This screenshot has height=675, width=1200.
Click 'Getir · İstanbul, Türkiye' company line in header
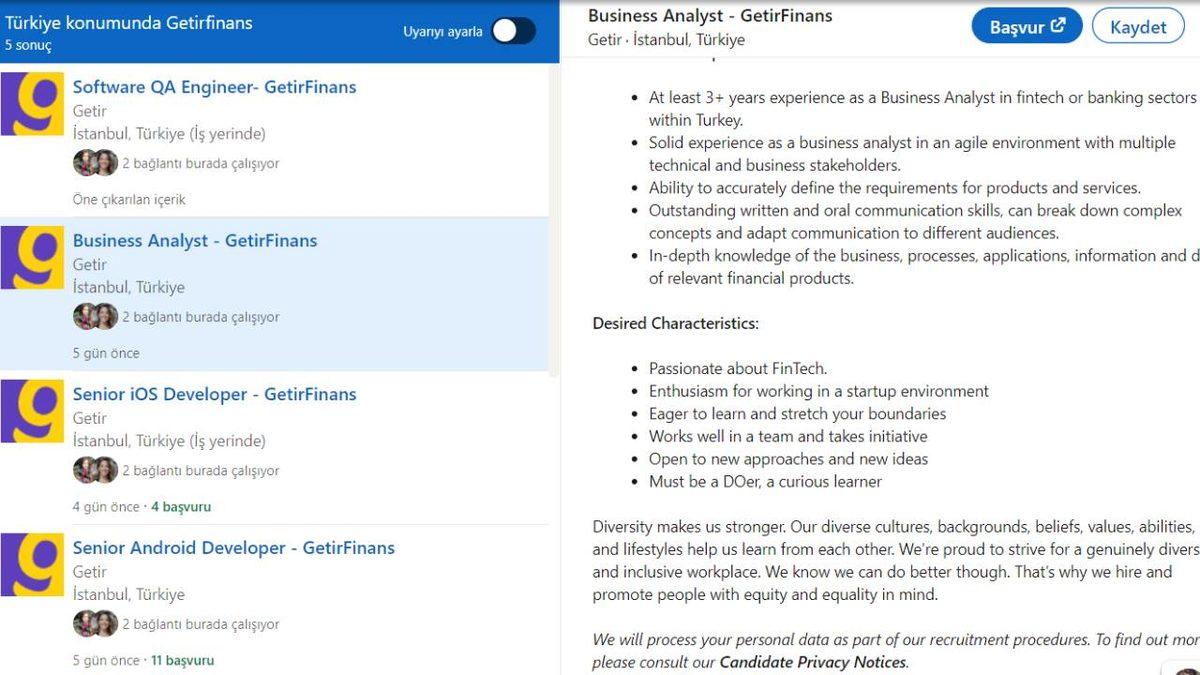click(x=666, y=40)
